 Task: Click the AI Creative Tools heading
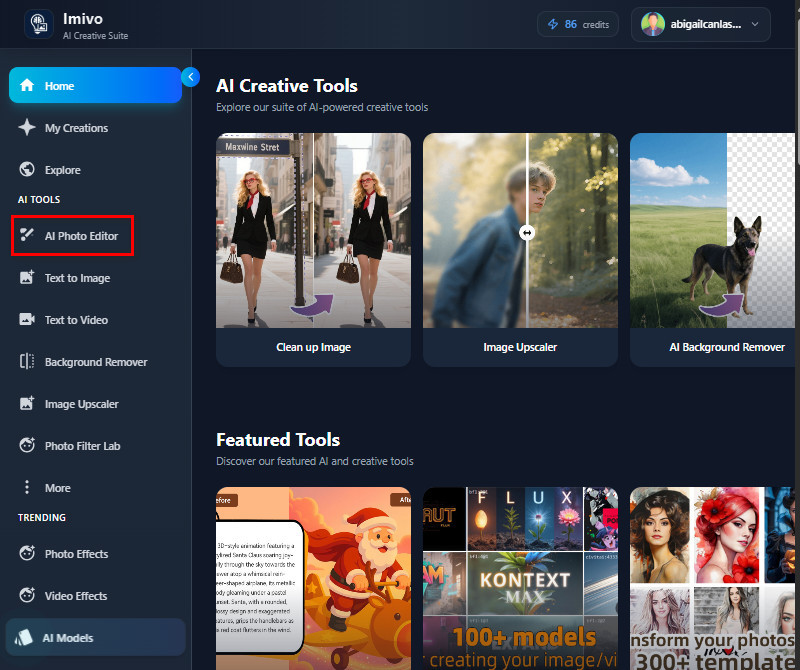287,86
